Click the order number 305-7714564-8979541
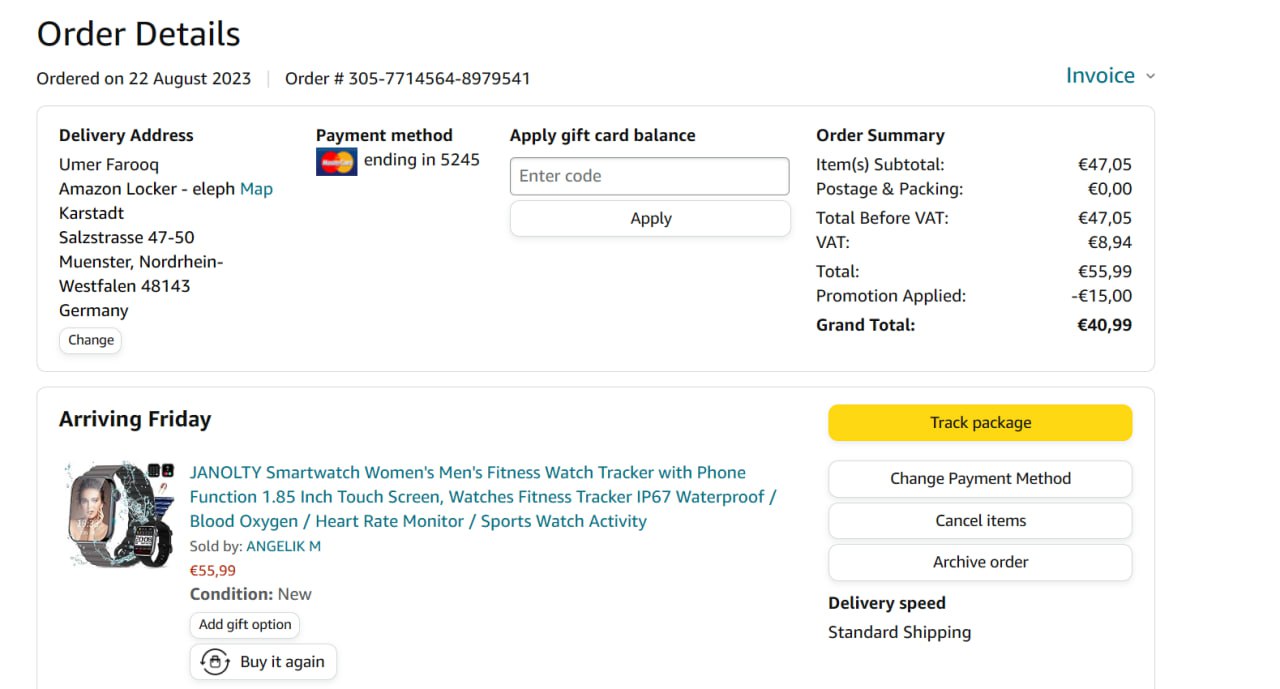Viewport: 1280px width, 689px height. click(439, 78)
